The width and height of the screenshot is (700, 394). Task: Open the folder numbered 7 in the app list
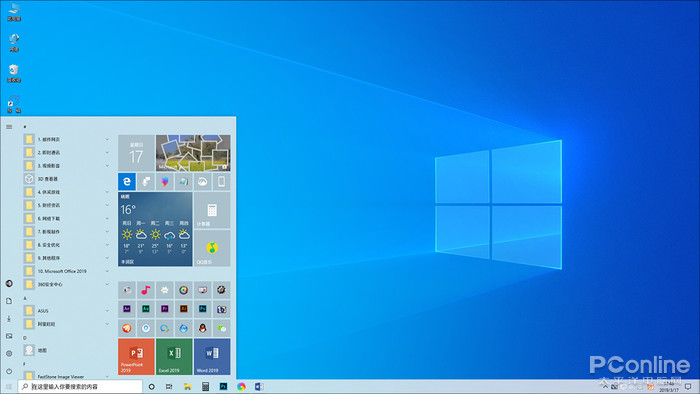tap(67, 232)
